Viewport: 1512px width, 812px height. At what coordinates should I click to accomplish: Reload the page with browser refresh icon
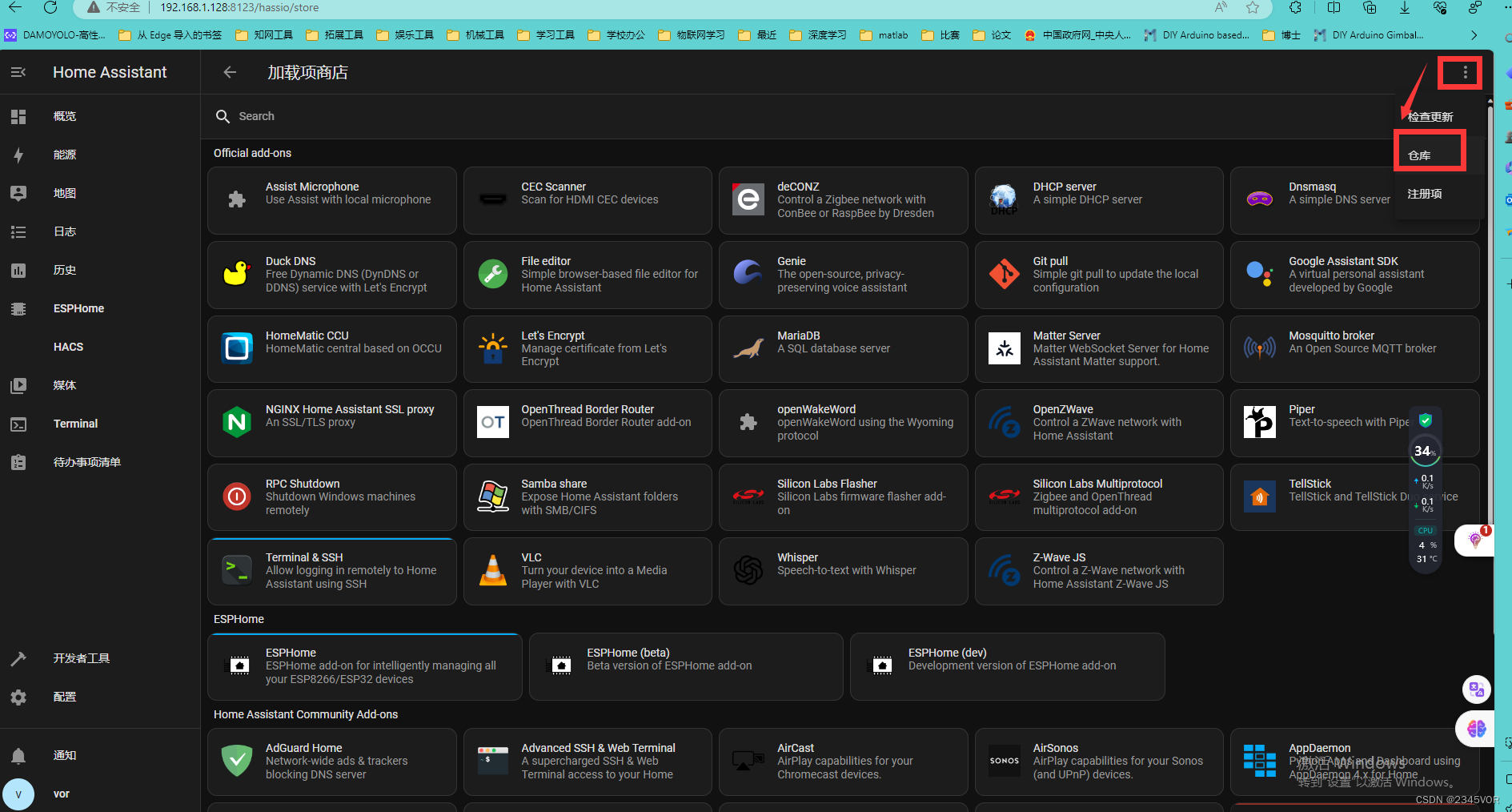coord(50,7)
